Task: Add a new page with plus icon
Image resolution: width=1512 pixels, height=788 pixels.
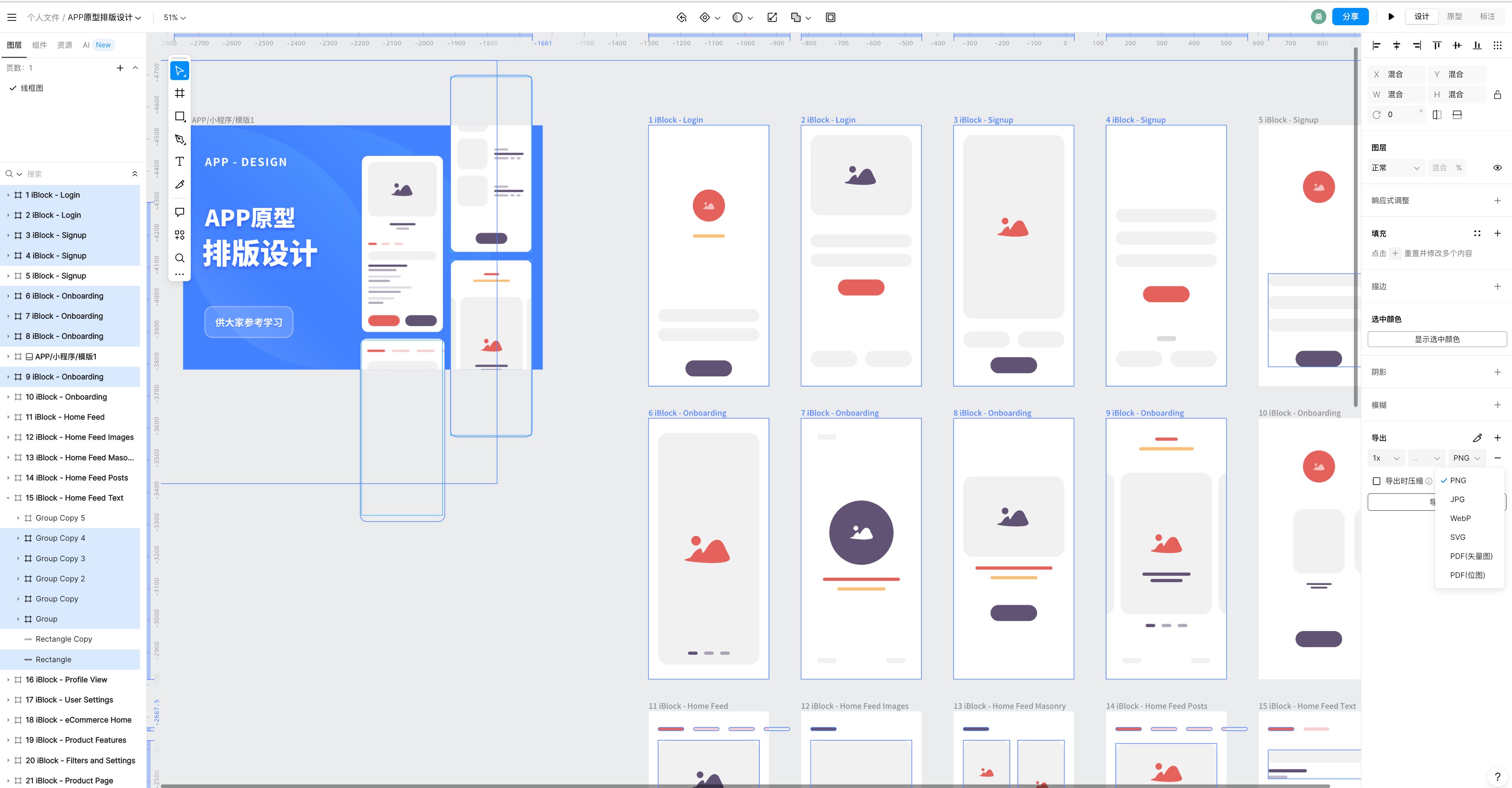Action: tap(120, 68)
